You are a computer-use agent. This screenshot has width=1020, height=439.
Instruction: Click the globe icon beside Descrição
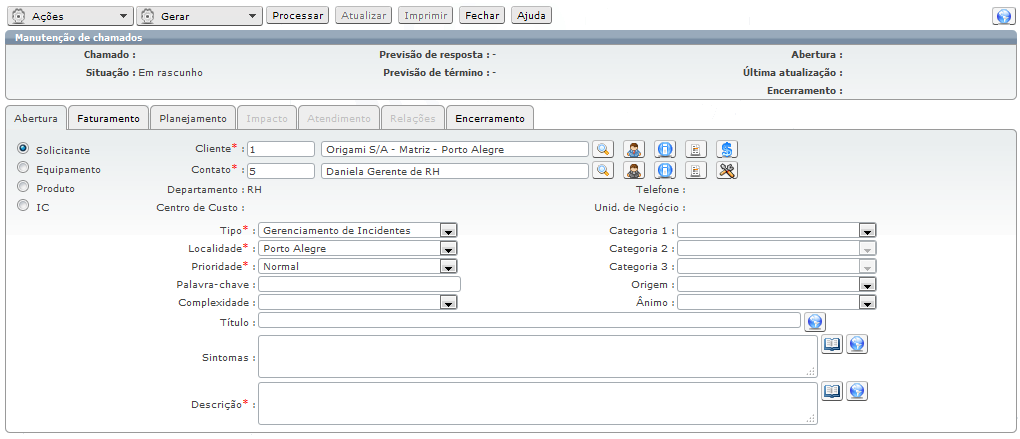pyautogui.click(x=856, y=391)
